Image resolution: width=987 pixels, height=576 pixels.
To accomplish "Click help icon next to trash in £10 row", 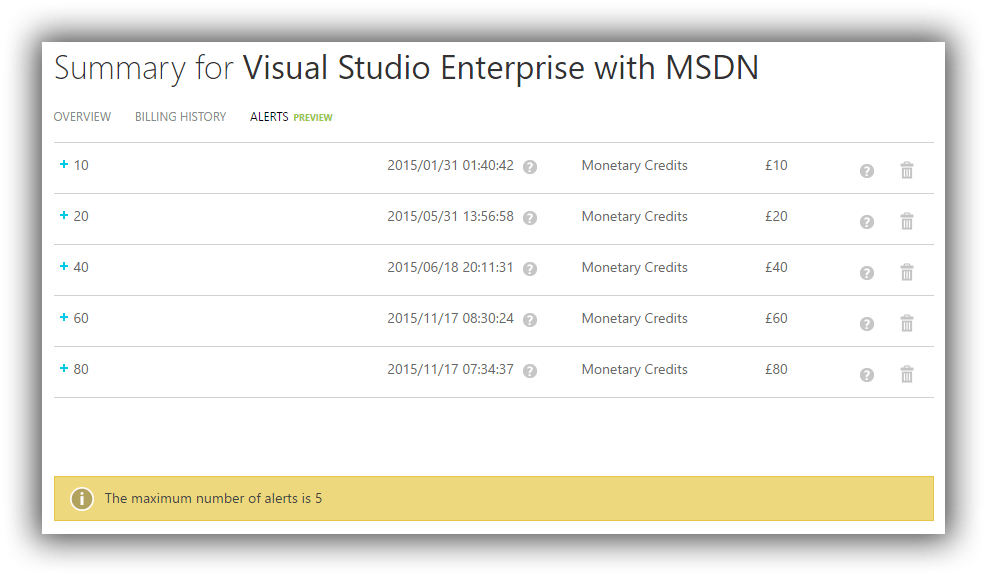I will pyautogui.click(x=867, y=171).
